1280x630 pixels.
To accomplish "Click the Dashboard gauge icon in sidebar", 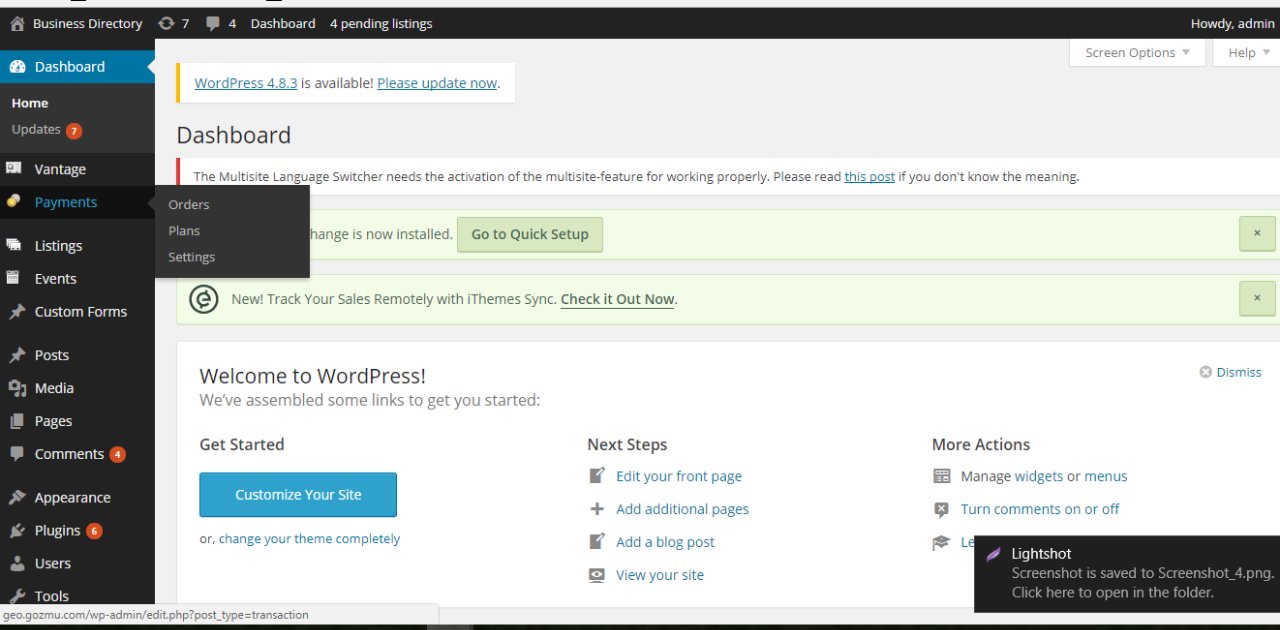I will [17, 67].
